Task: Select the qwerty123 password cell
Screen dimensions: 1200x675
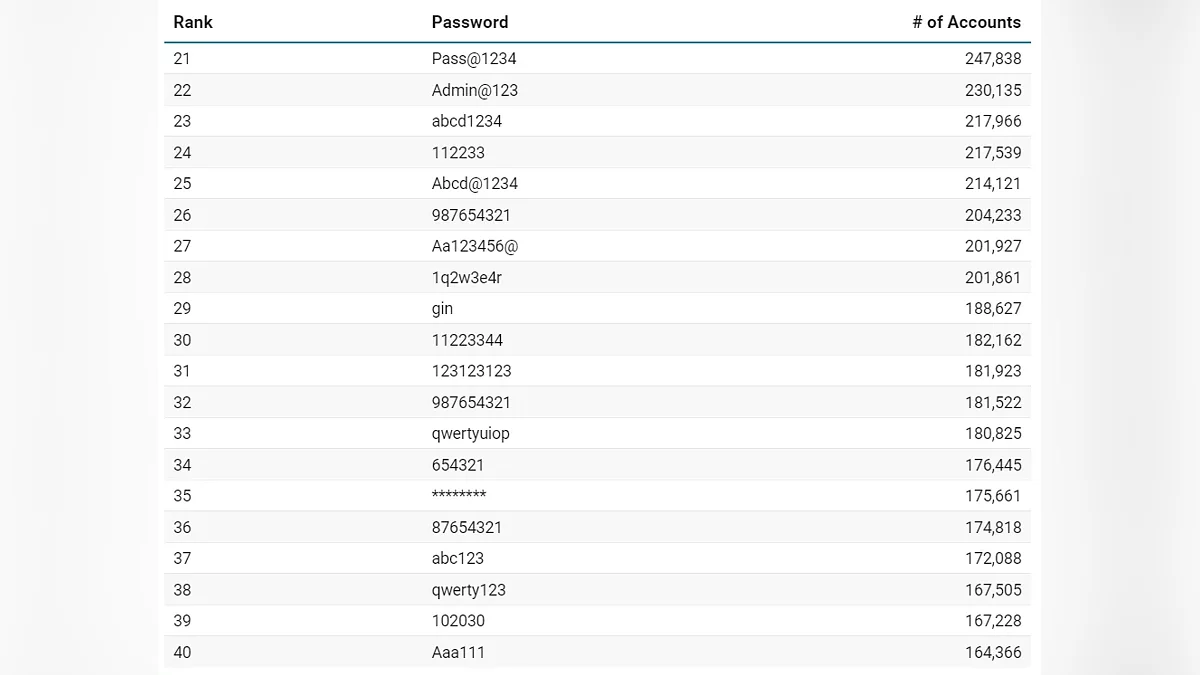Action: 469,590
